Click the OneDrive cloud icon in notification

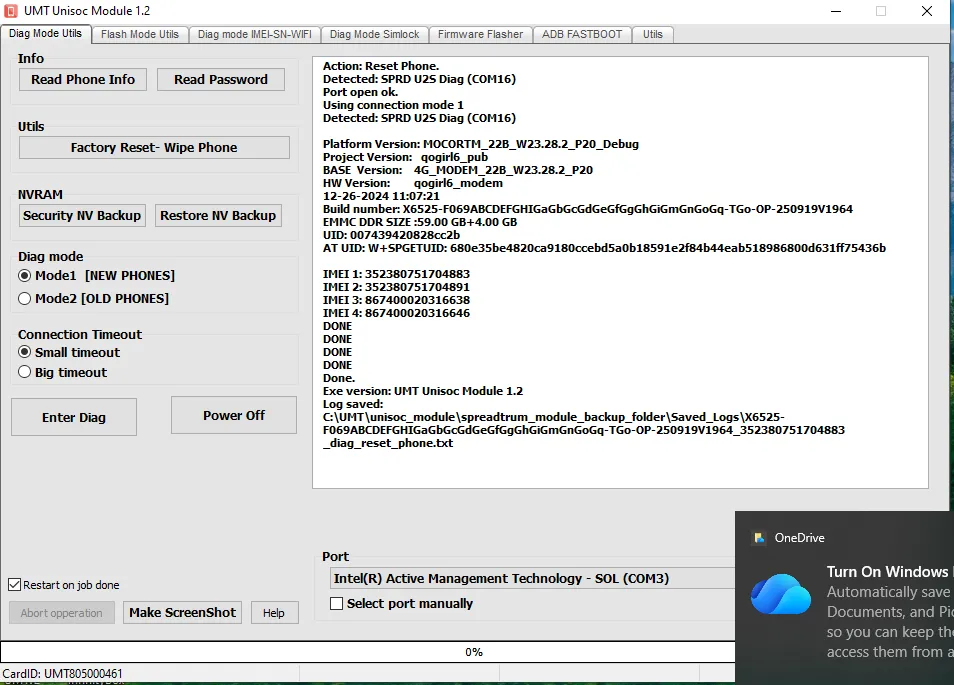[x=781, y=594]
